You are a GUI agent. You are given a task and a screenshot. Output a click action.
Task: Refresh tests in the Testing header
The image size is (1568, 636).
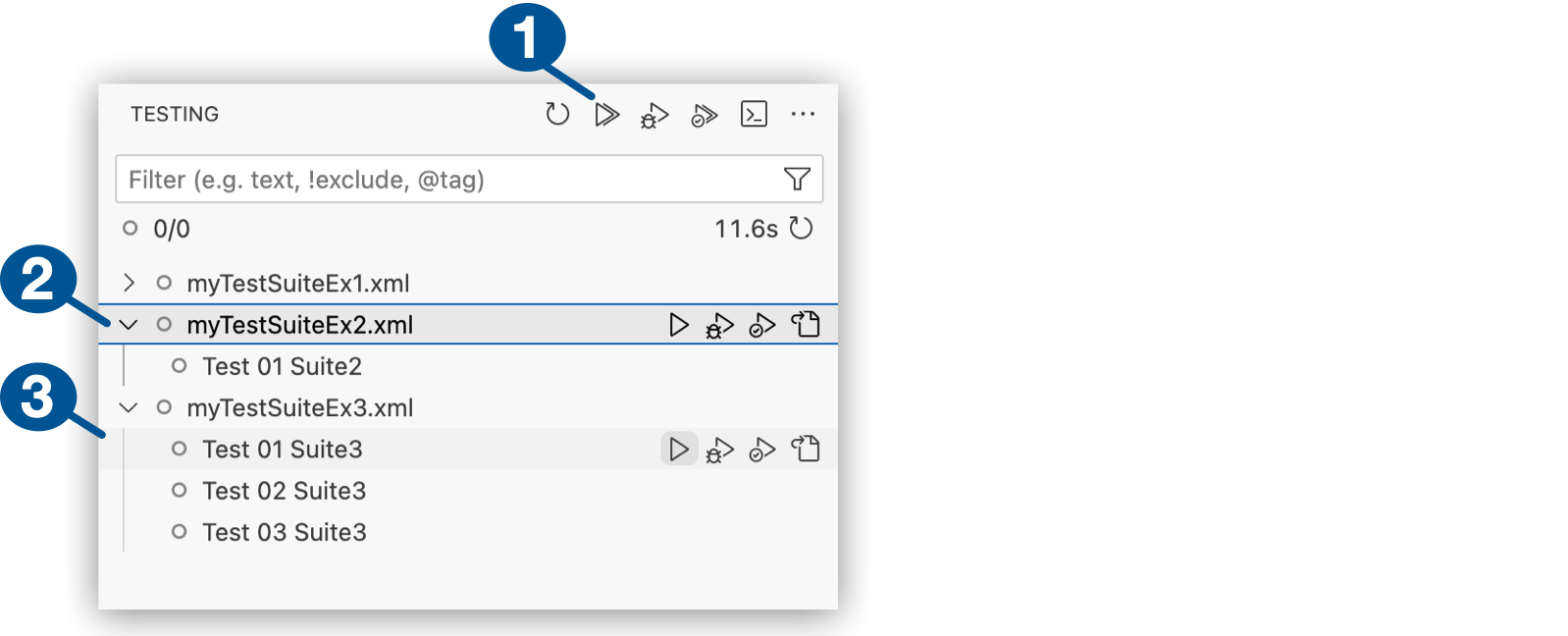[557, 115]
